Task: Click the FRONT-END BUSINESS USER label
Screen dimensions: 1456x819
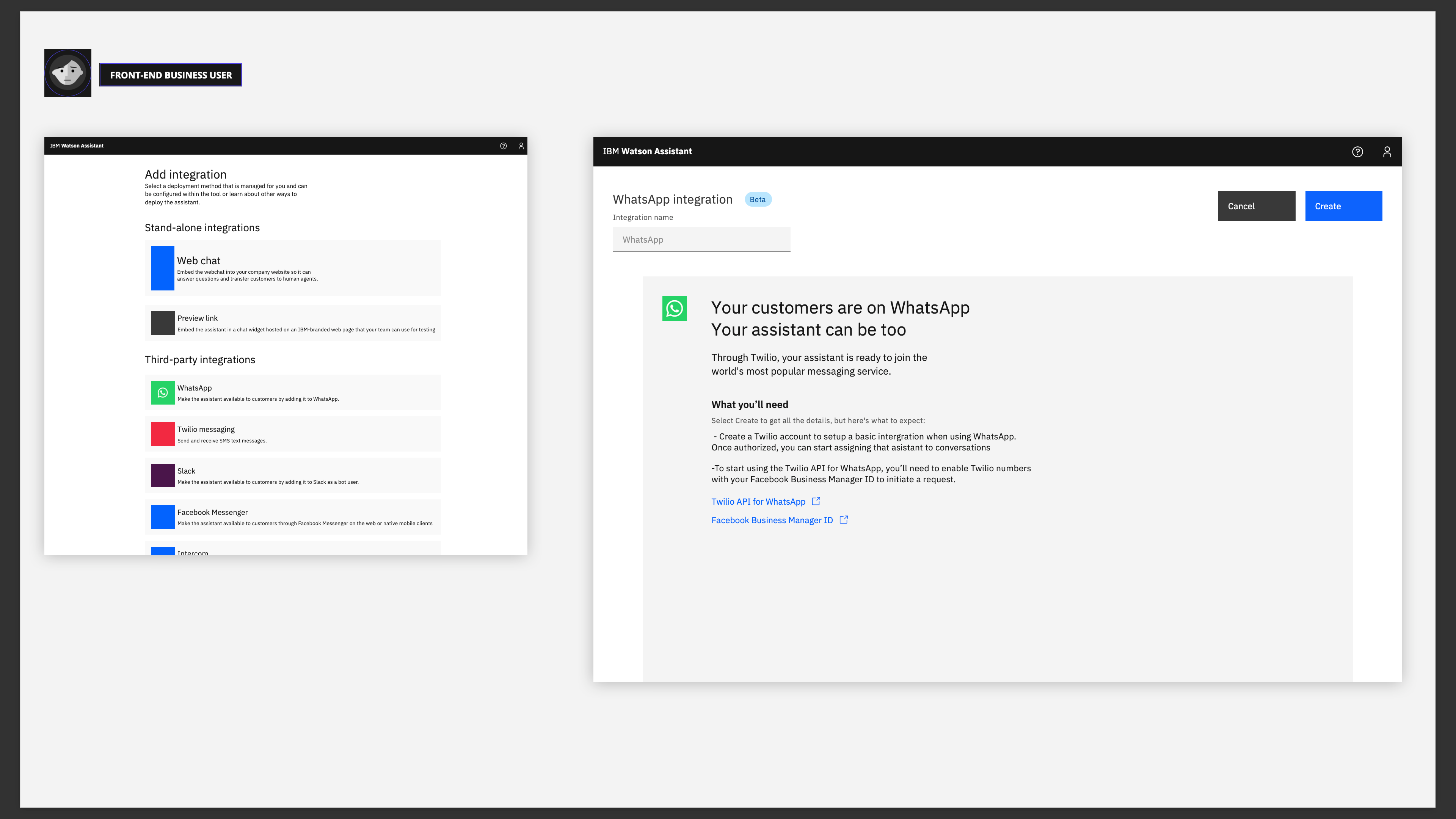Action: [171, 75]
